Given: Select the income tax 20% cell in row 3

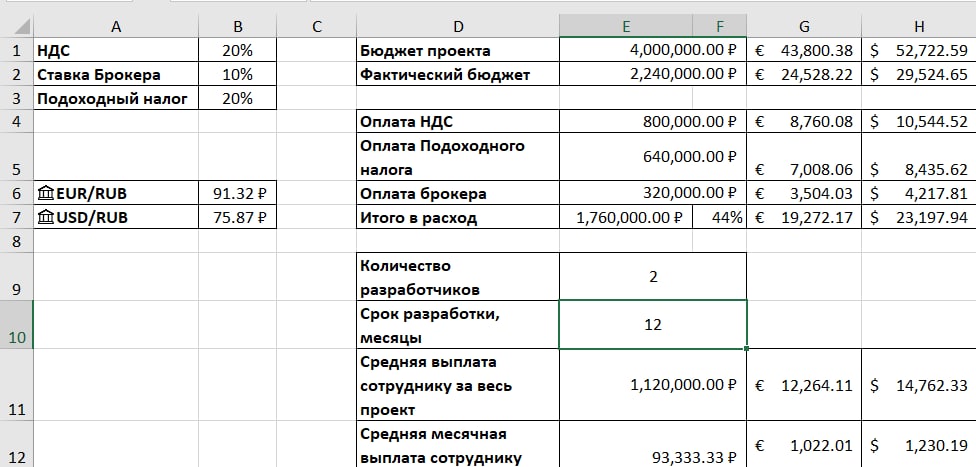Looking at the screenshot, I should (238, 98).
